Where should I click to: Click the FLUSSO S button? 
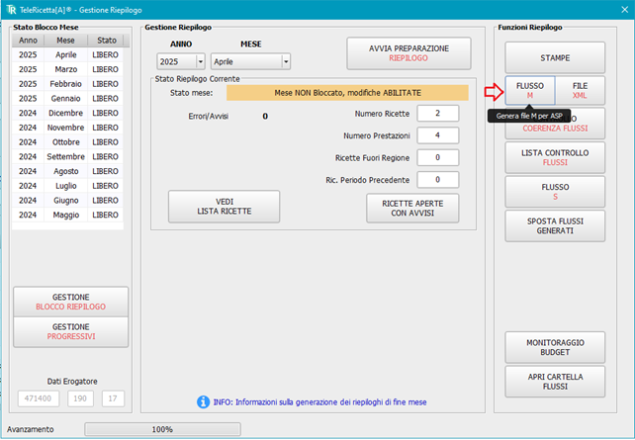click(554, 192)
